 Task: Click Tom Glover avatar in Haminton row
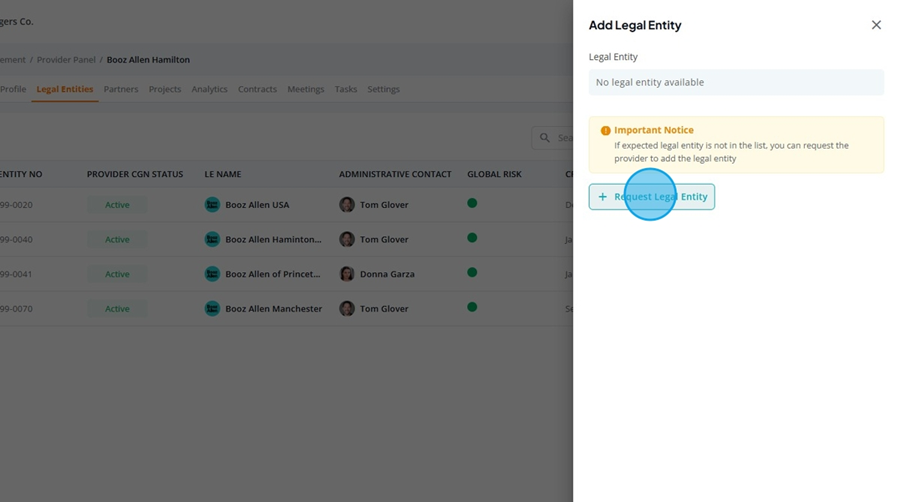(347, 239)
